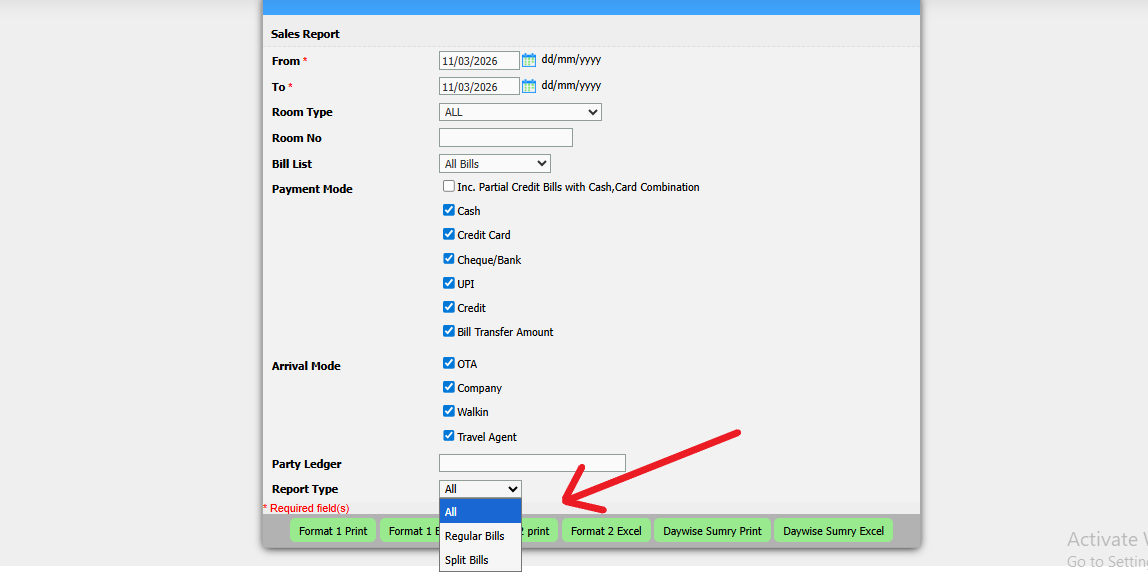Click the Format 2 Excel button
The image size is (1148, 576).
pyautogui.click(x=606, y=531)
